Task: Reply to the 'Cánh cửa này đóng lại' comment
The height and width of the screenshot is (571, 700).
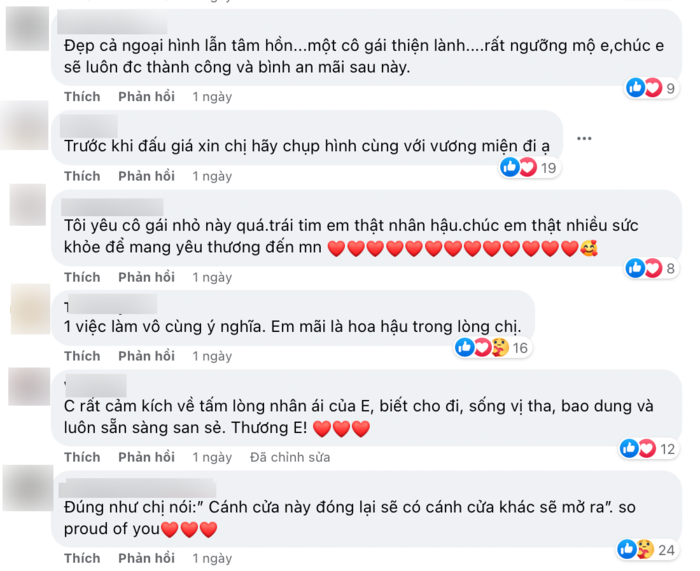Action: tap(146, 558)
